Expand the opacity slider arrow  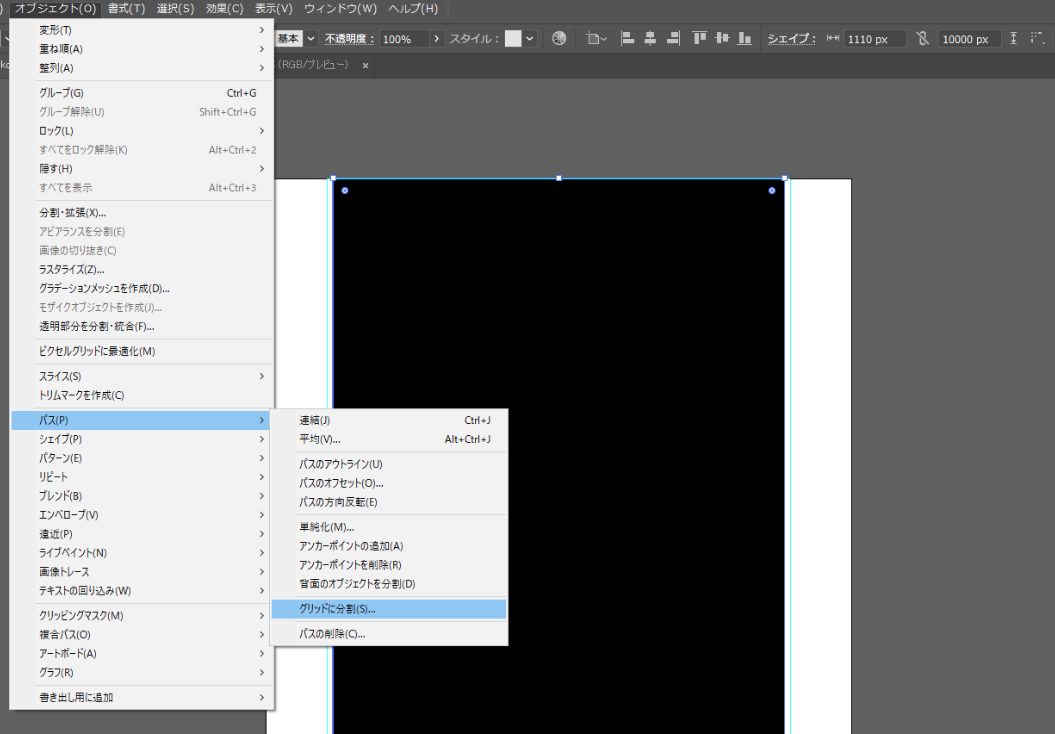(x=437, y=38)
